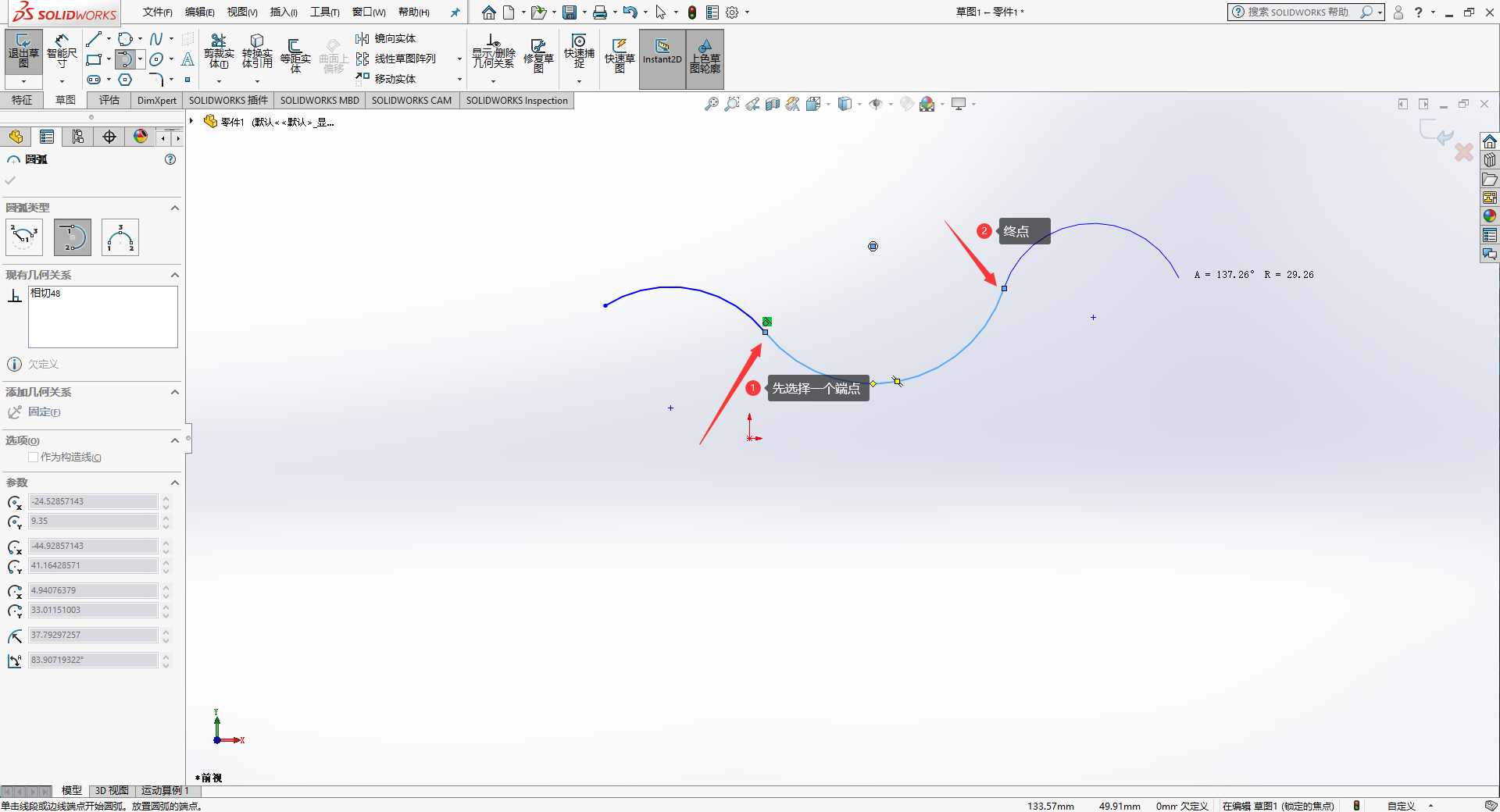
Task: Click the arc radius 37.79297257 field
Action: click(x=93, y=635)
